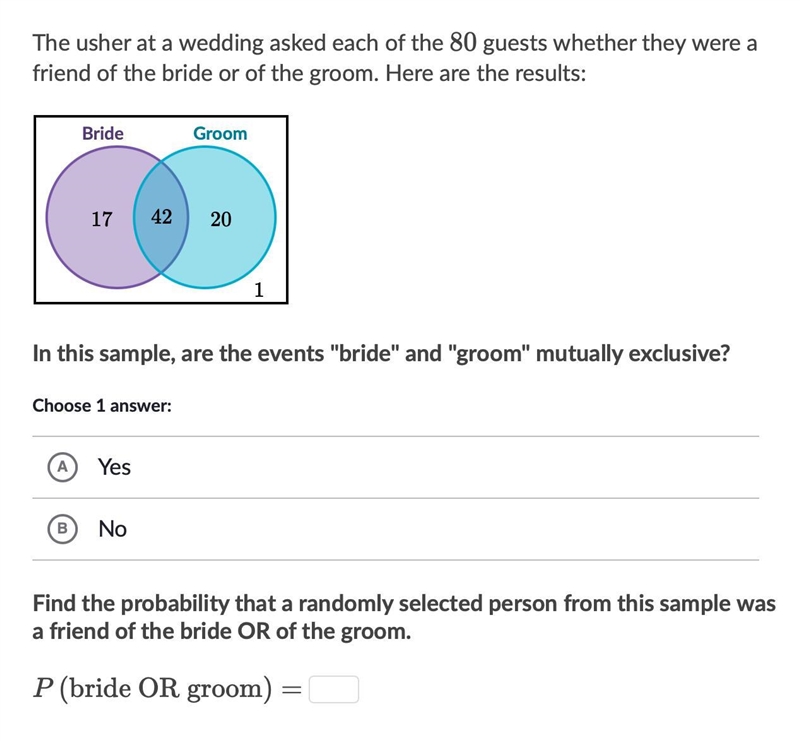
Task: Choose the "Yes" answer text
Action: click(114, 467)
